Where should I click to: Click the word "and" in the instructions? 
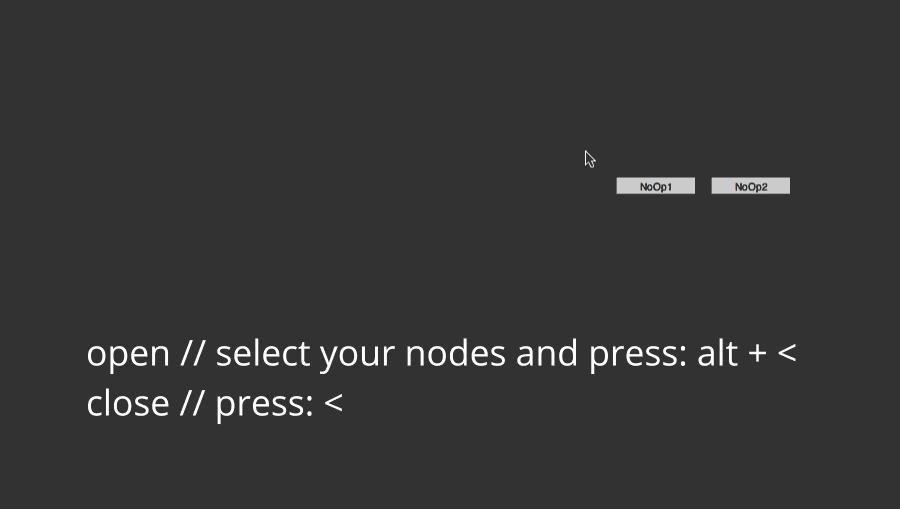click(x=547, y=354)
